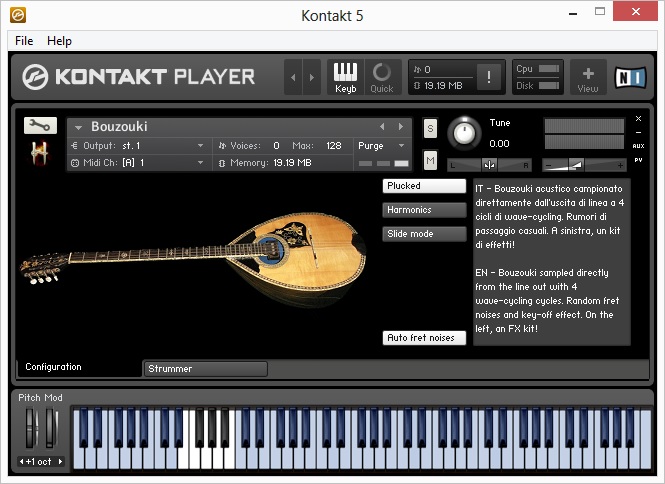Open the Quick-Load browser
The height and width of the screenshot is (484, 665).
click(x=382, y=77)
